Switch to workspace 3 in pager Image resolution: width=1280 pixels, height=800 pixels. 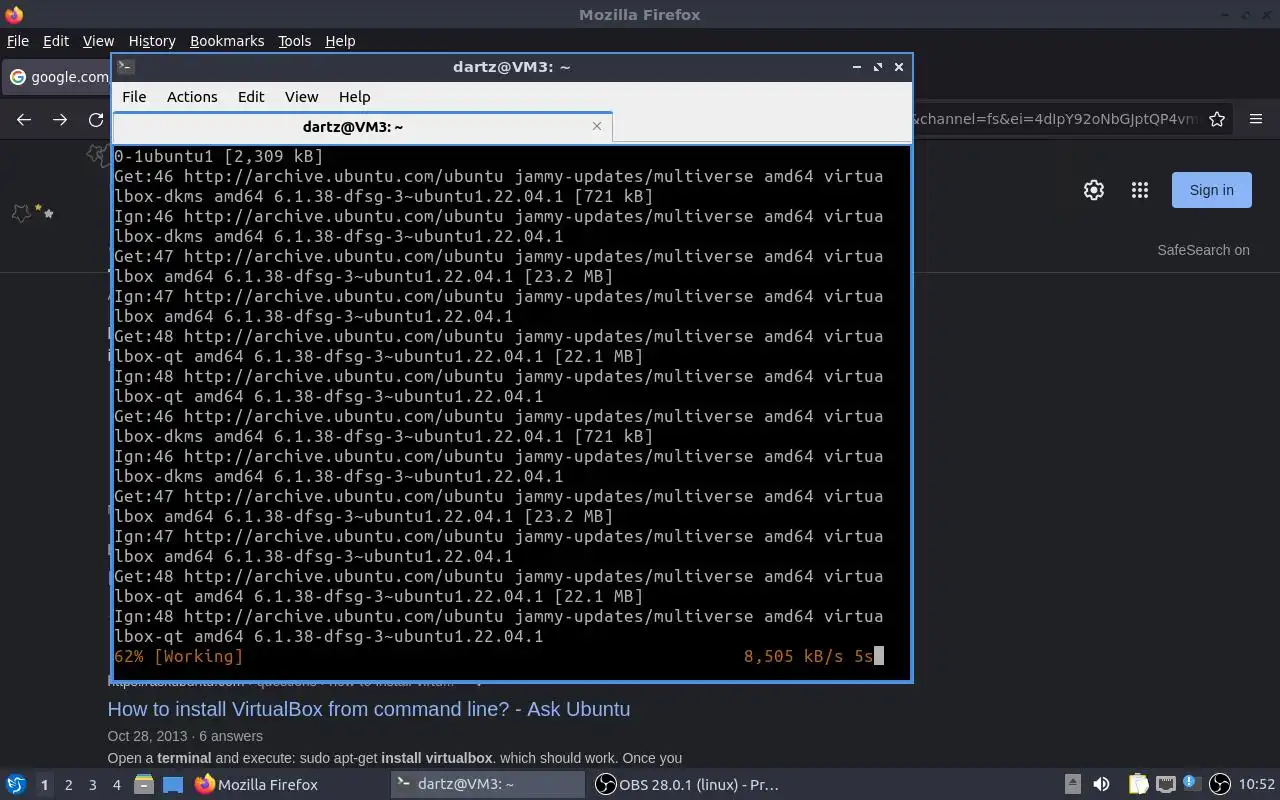(x=92, y=785)
